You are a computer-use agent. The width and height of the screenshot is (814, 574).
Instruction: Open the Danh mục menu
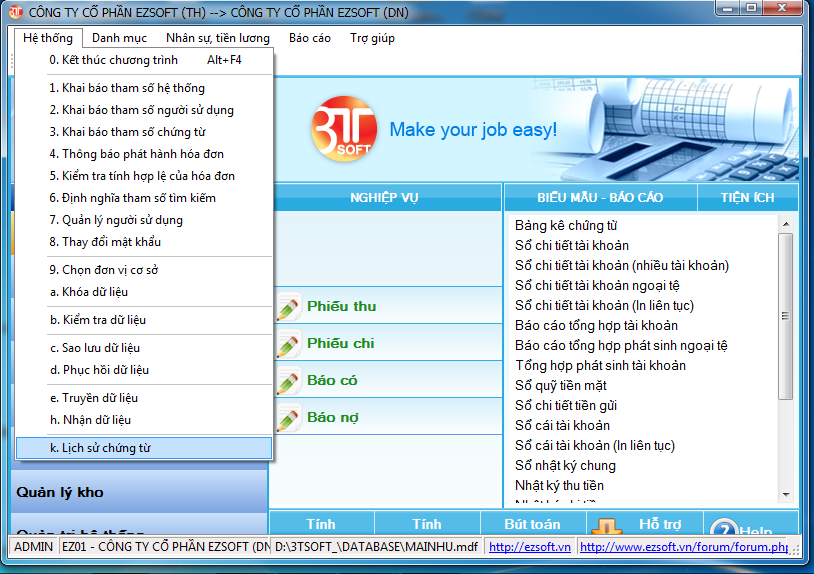pyautogui.click(x=119, y=38)
